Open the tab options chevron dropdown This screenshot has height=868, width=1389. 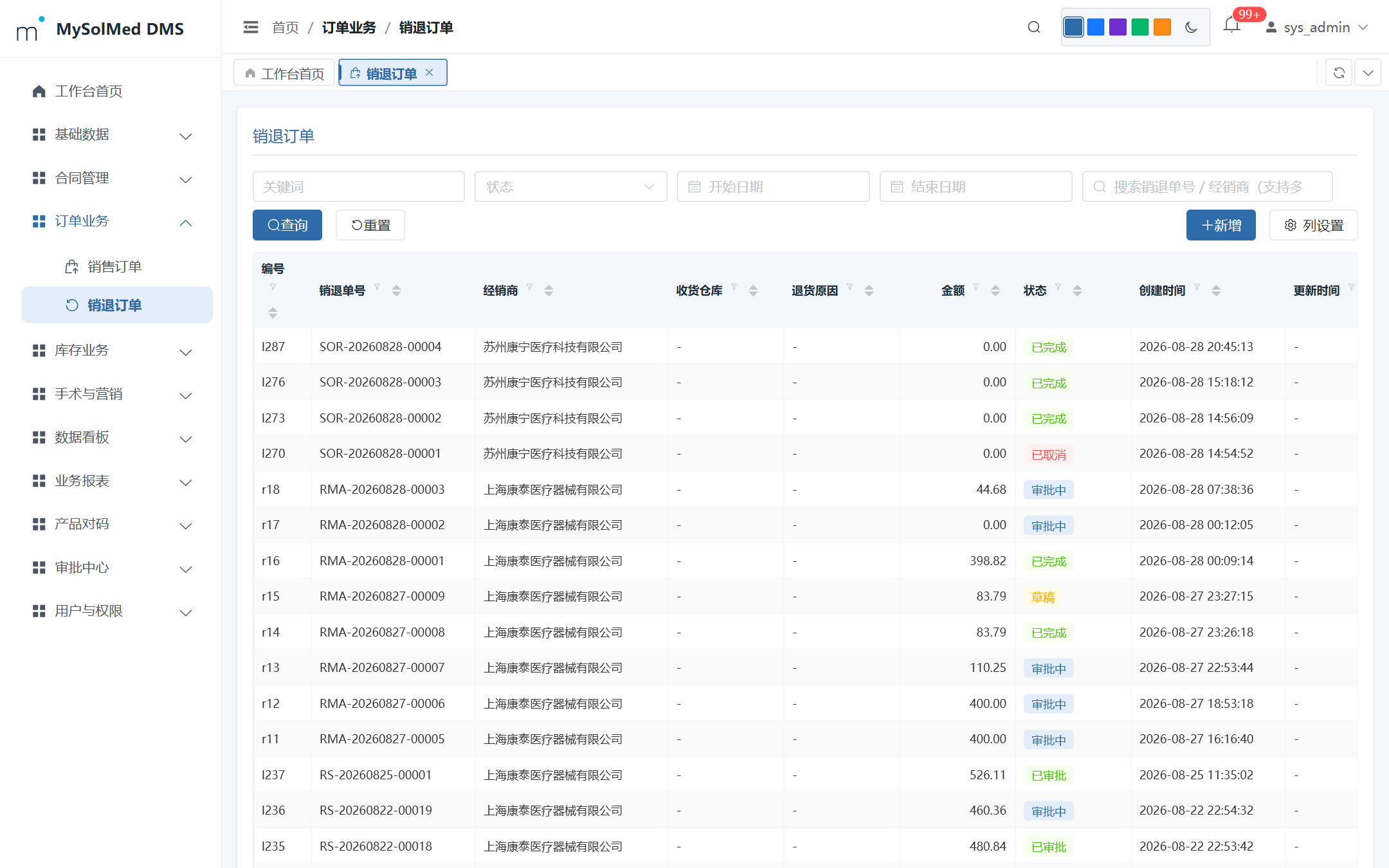coord(1368,73)
